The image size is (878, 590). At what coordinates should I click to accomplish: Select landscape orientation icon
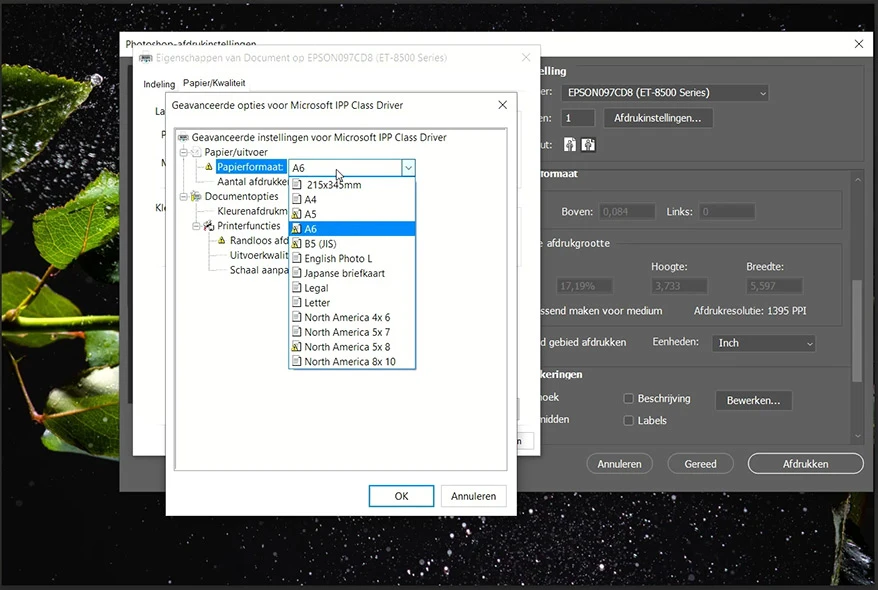point(588,145)
